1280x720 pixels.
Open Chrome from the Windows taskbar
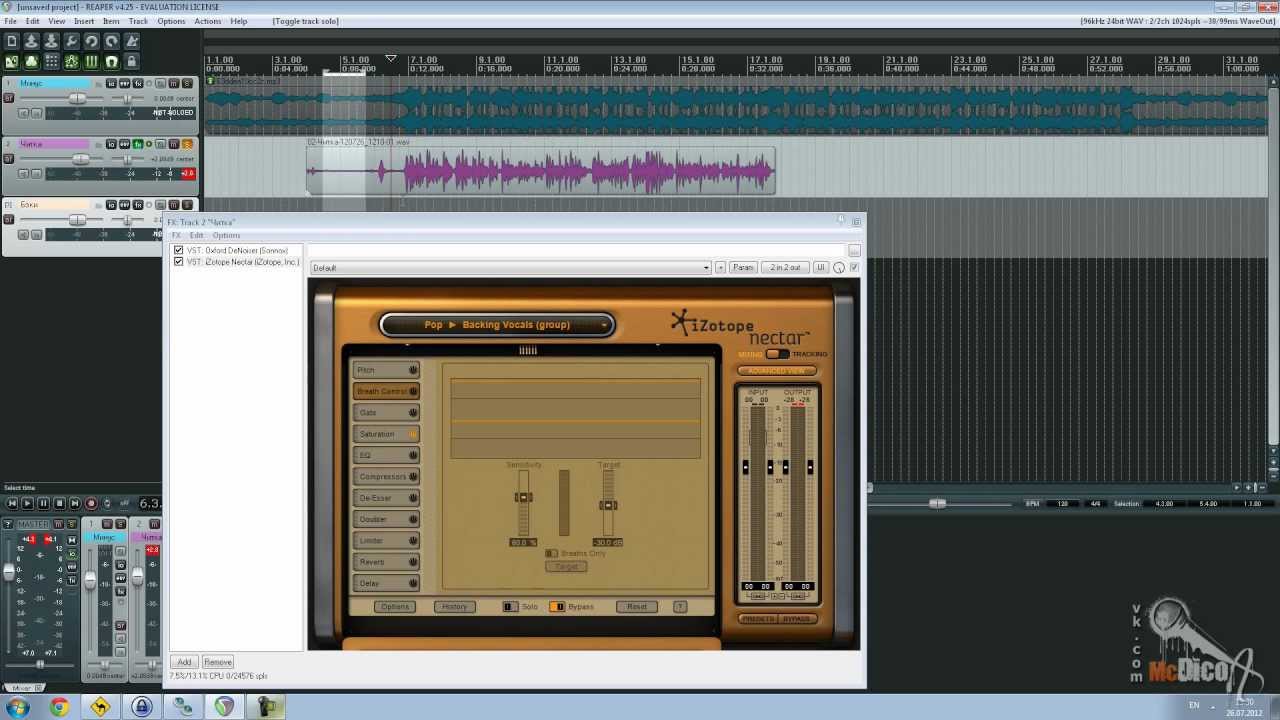click(59, 707)
